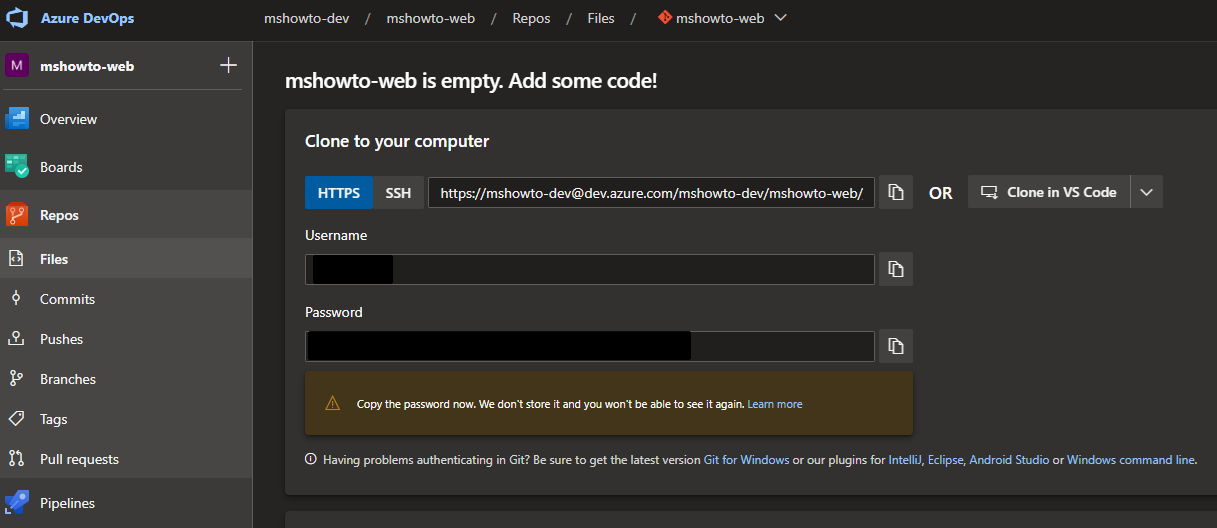Copy the username with the copy icon
The height and width of the screenshot is (528, 1217).
(x=896, y=269)
